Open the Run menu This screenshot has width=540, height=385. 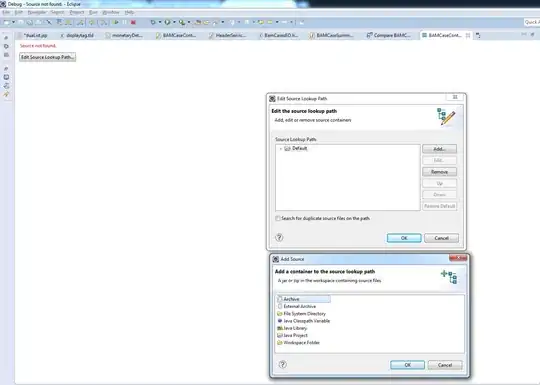(93, 12)
